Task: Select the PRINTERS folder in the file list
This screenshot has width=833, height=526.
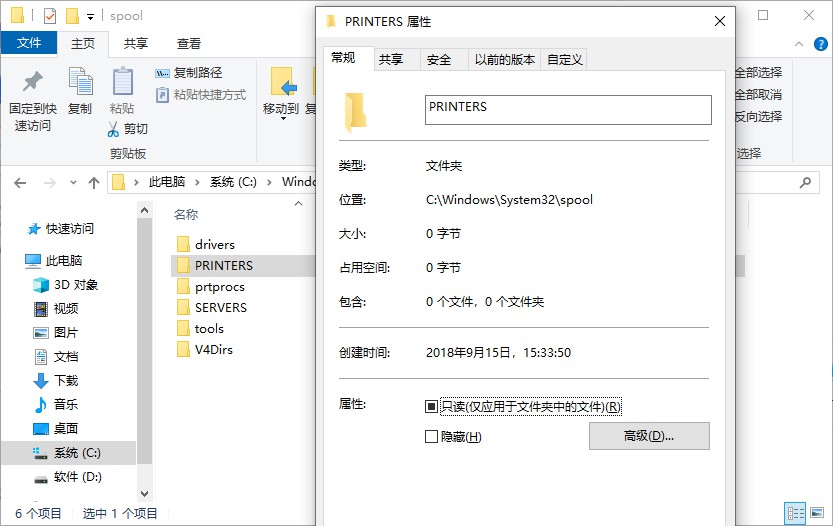Action: pyautogui.click(x=215, y=266)
